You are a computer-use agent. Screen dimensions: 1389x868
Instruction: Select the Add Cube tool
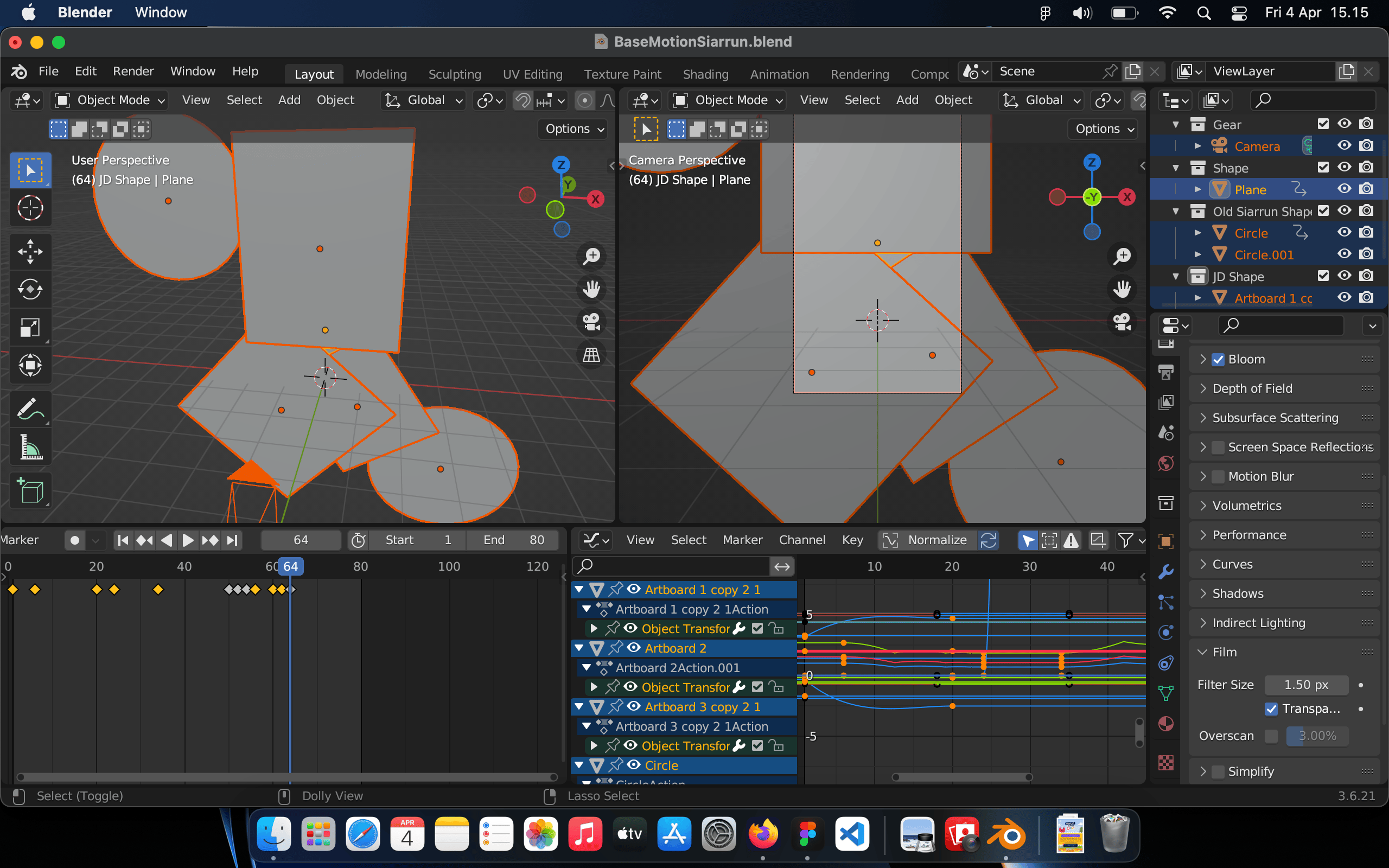tap(30, 491)
